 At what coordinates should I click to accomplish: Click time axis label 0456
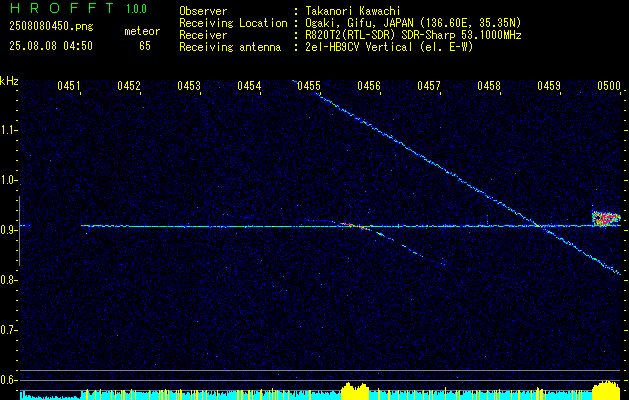369,85
